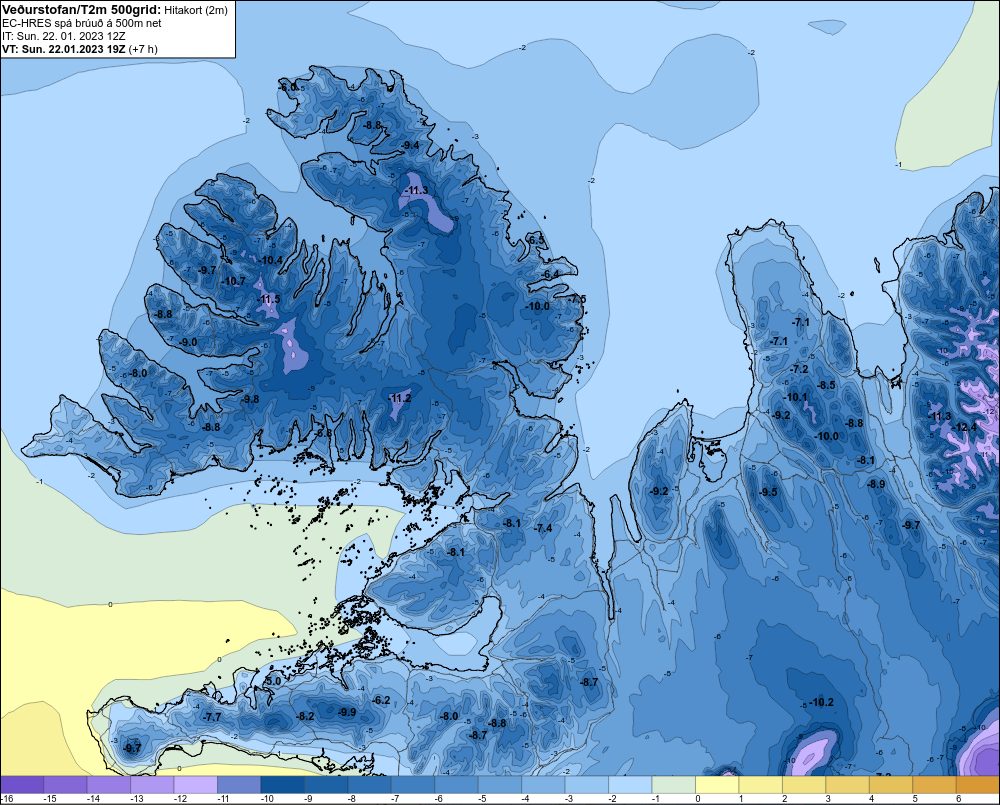Click the 'VT: Sun. 22.01.2023 19Z' valid time

[63, 49]
